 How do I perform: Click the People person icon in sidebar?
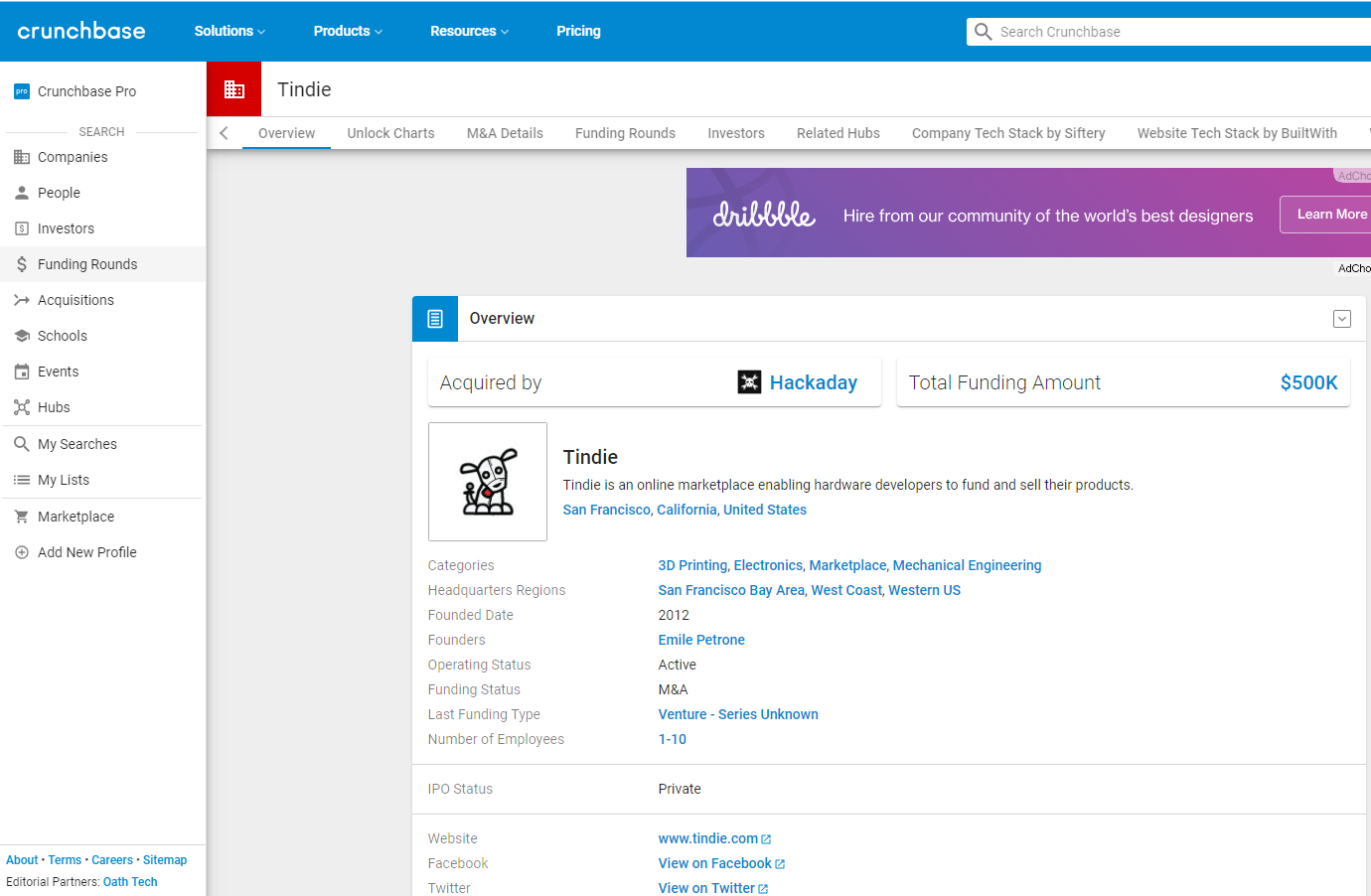click(x=22, y=193)
